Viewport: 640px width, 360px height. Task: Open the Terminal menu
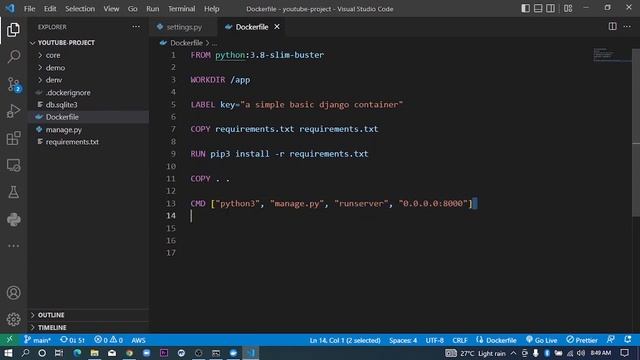(x=181, y=9)
